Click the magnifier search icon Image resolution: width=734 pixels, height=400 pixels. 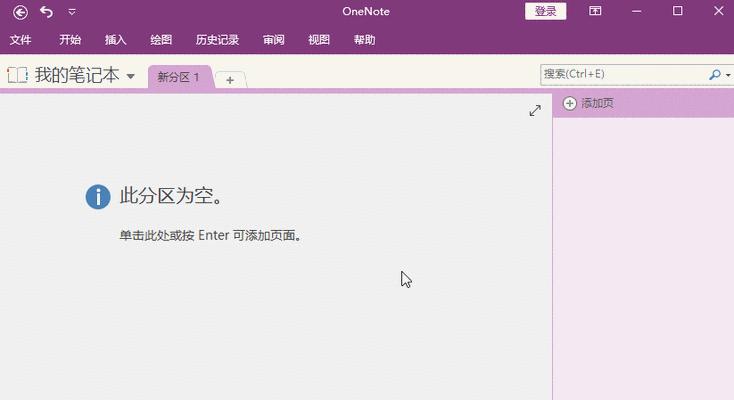coord(715,74)
